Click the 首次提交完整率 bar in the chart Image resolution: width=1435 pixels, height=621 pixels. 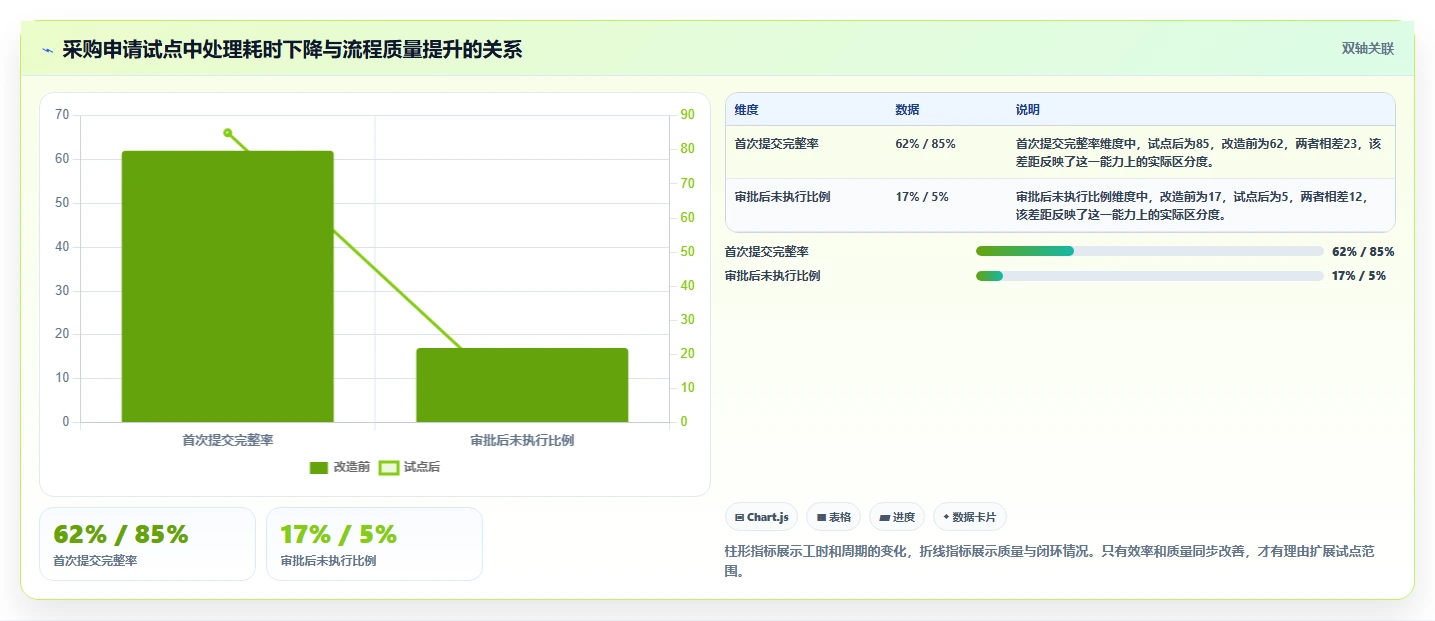(227, 286)
